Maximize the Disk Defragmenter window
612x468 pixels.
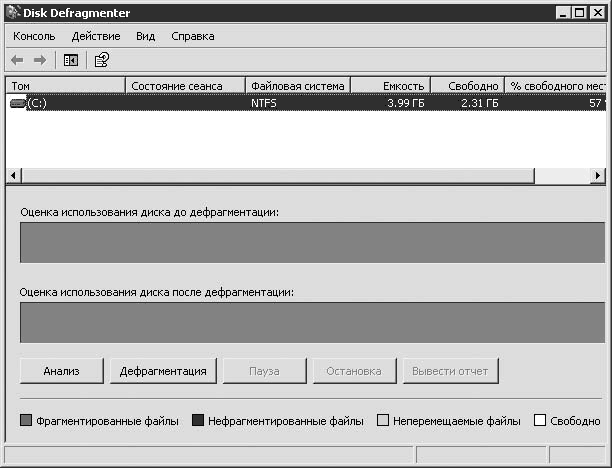pyautogui.click(x=580, y=13)
